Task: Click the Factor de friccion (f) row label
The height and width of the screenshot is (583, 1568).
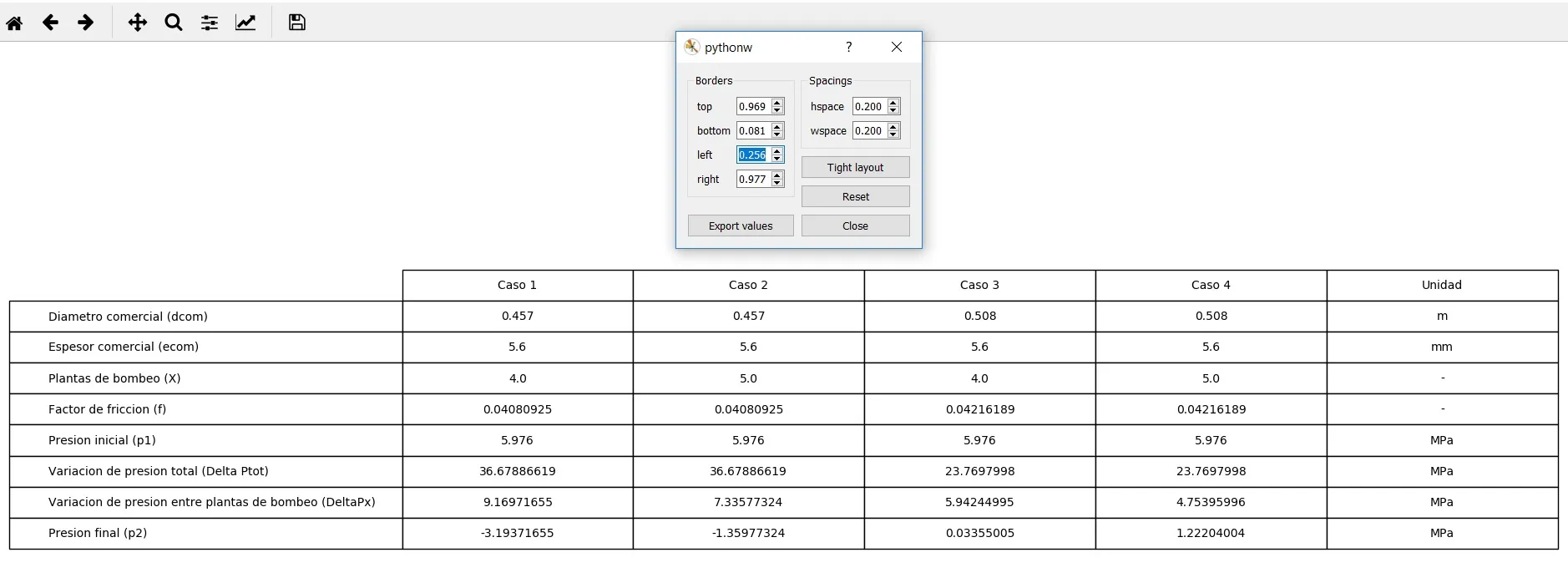Action: click(x=107, y=409)
